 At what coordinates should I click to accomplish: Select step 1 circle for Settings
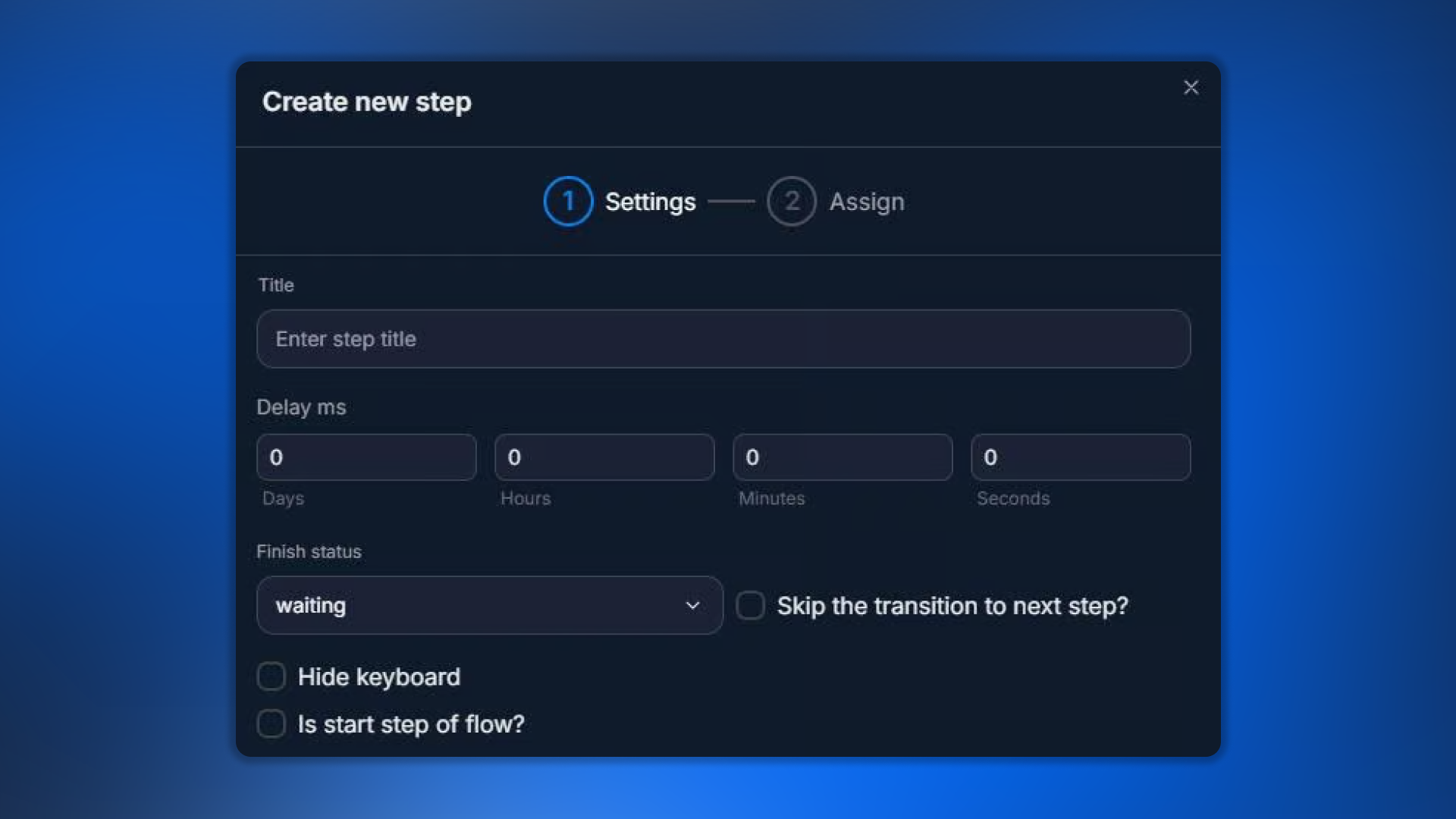pos(568,201)
